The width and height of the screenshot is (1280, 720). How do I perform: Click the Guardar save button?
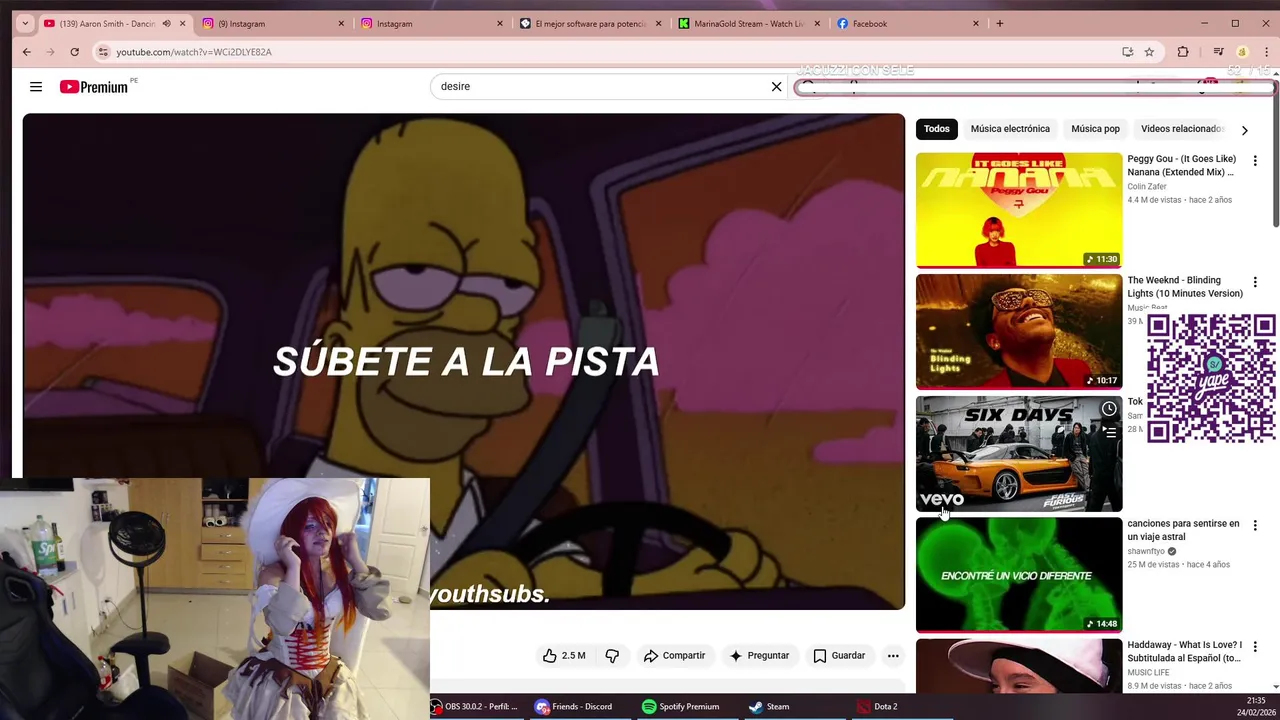pyautogui.click(x=839, y=656)
